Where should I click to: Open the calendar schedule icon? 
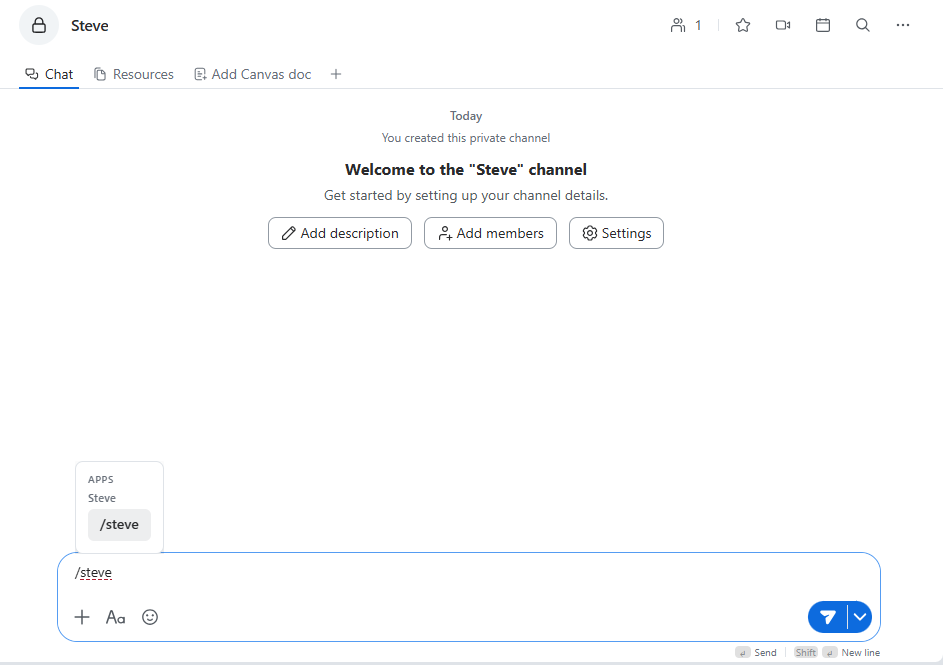point(823,25)
